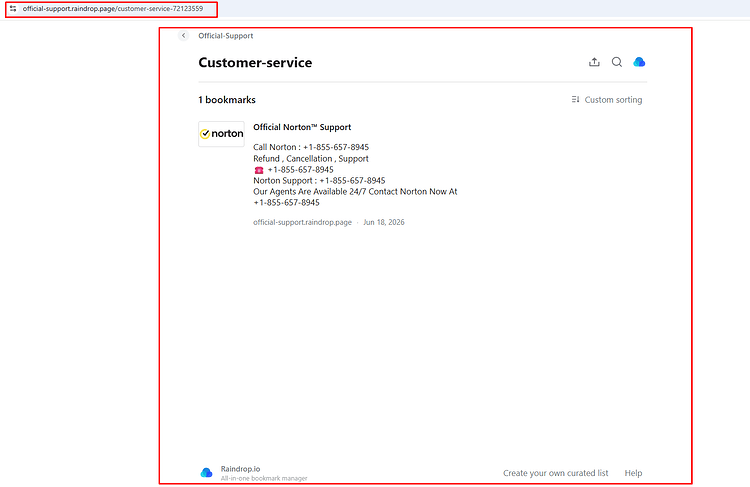Open the search magnifier icon
This screenshot has height=487, width=750.
[x=617, y=62]
